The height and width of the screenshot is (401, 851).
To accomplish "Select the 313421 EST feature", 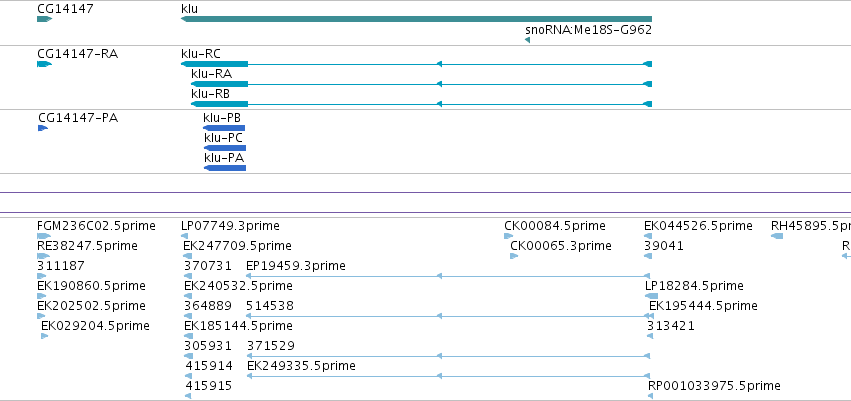I will 650,336.
